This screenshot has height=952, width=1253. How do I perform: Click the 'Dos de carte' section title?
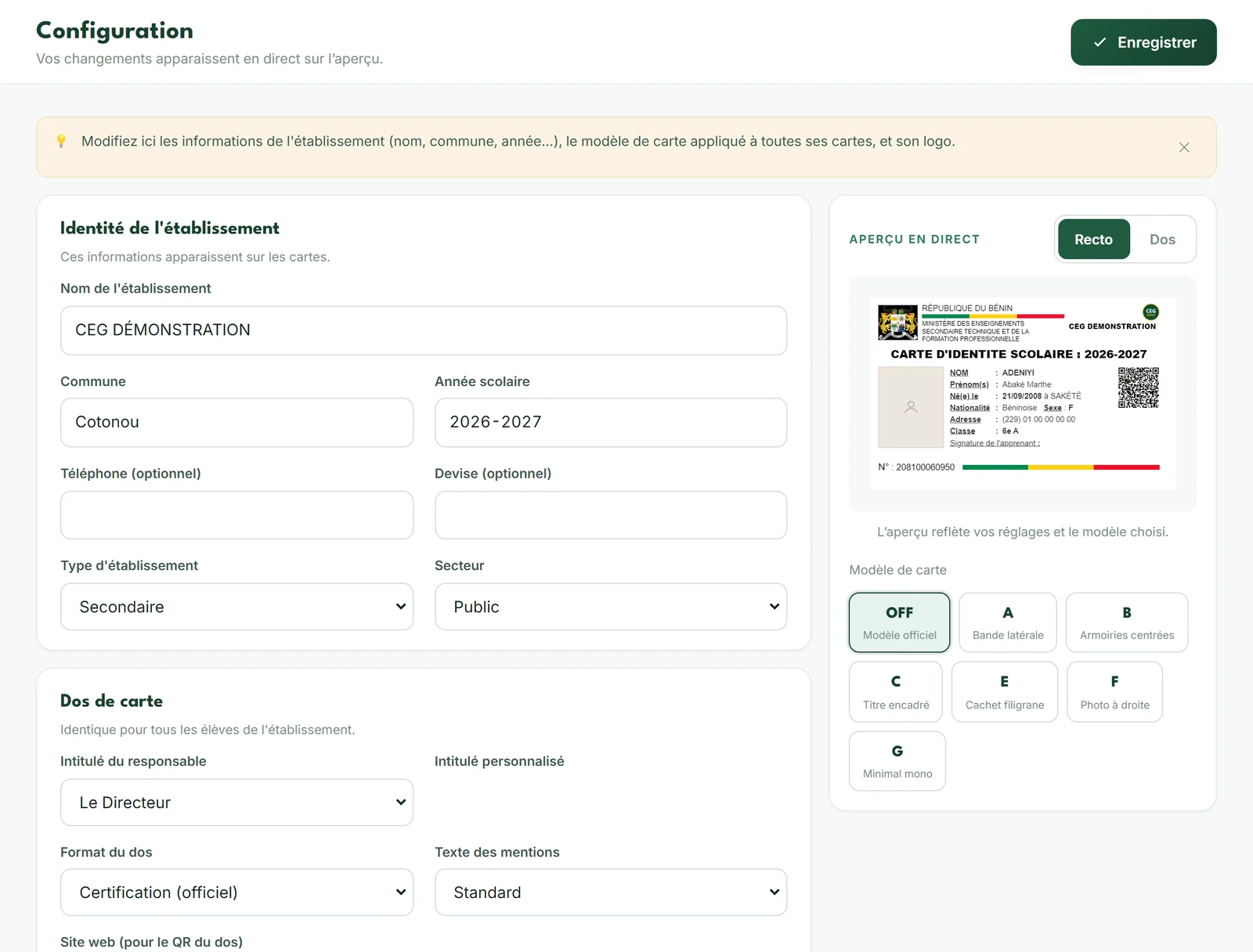tap(111, 701)
